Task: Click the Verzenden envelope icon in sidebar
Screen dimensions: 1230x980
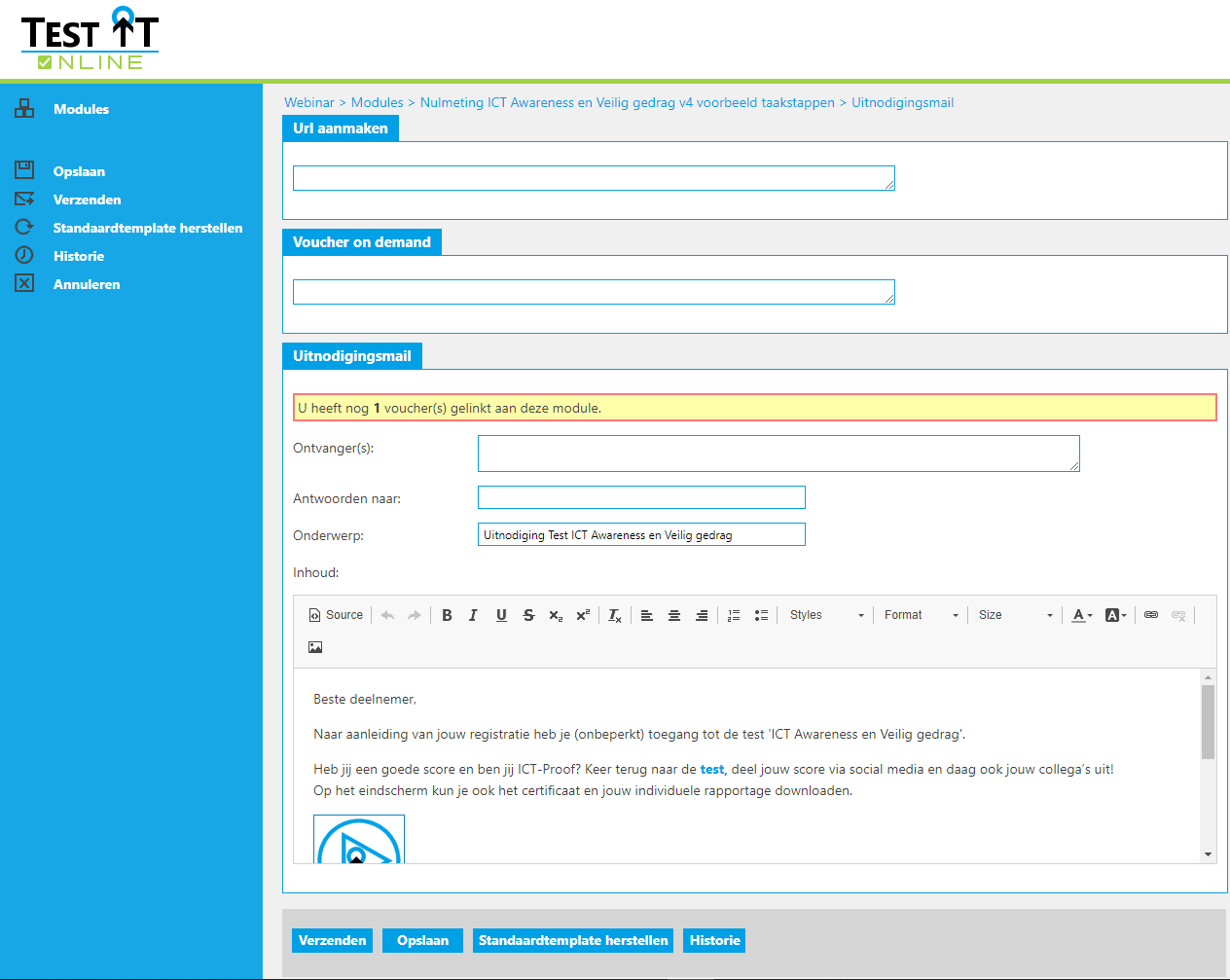Action: (24, 199)
